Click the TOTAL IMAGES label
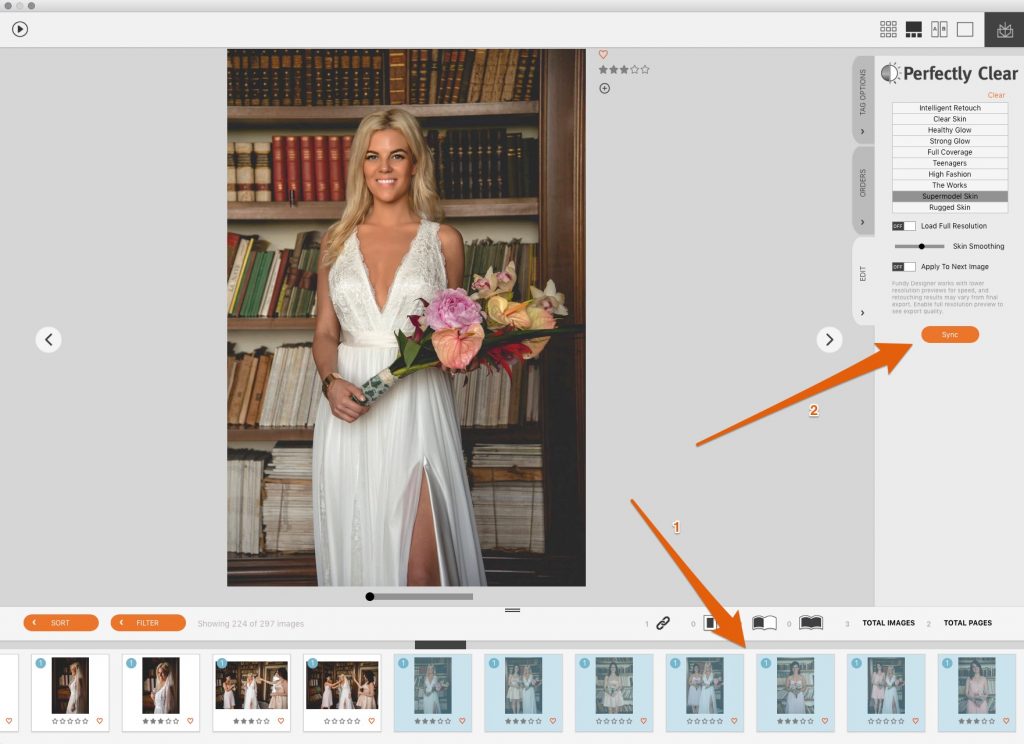Viewport: 1024px width, 744px height. coord(888,623)
